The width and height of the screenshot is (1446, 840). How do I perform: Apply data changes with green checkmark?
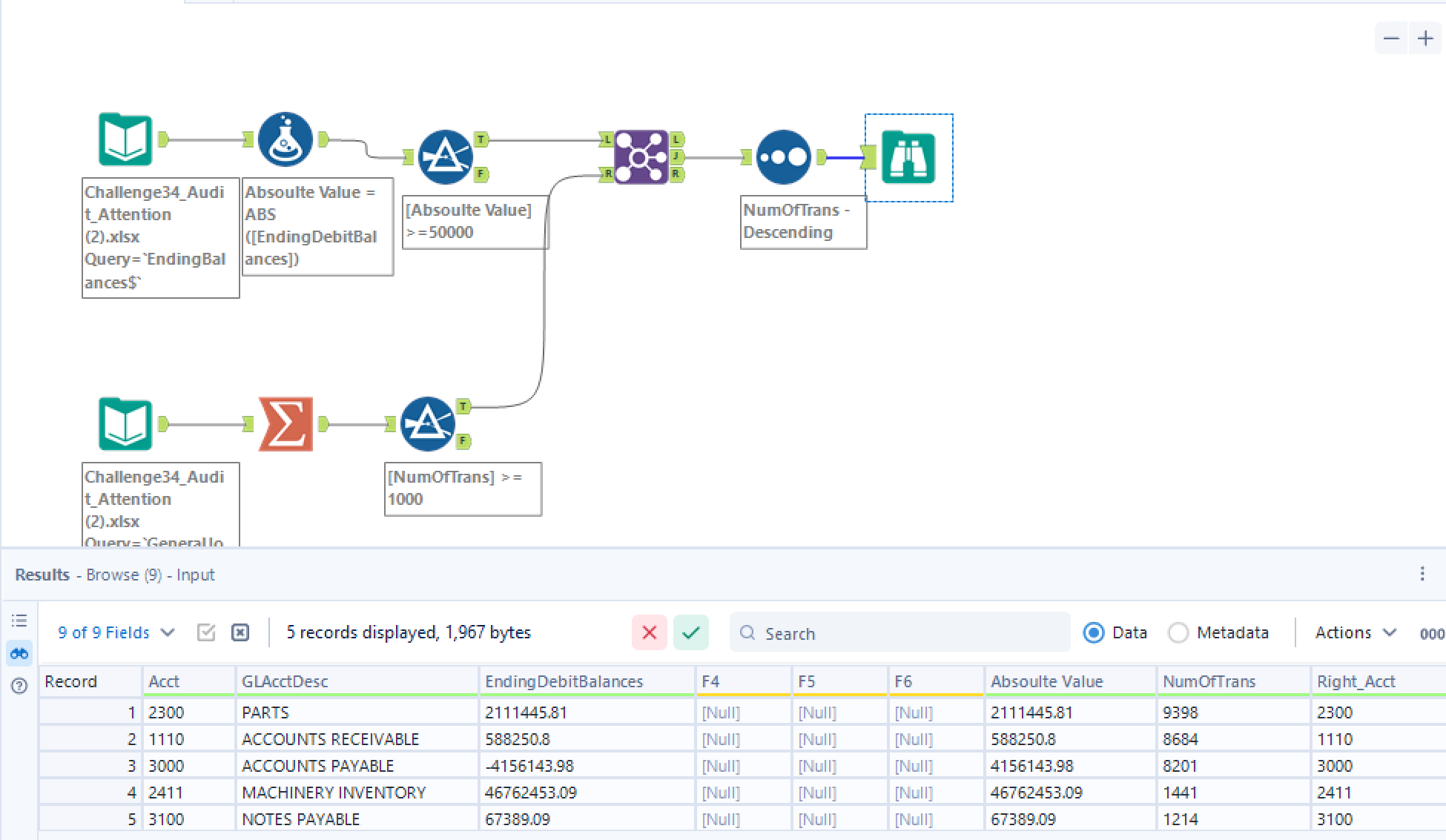pos(691,632)
